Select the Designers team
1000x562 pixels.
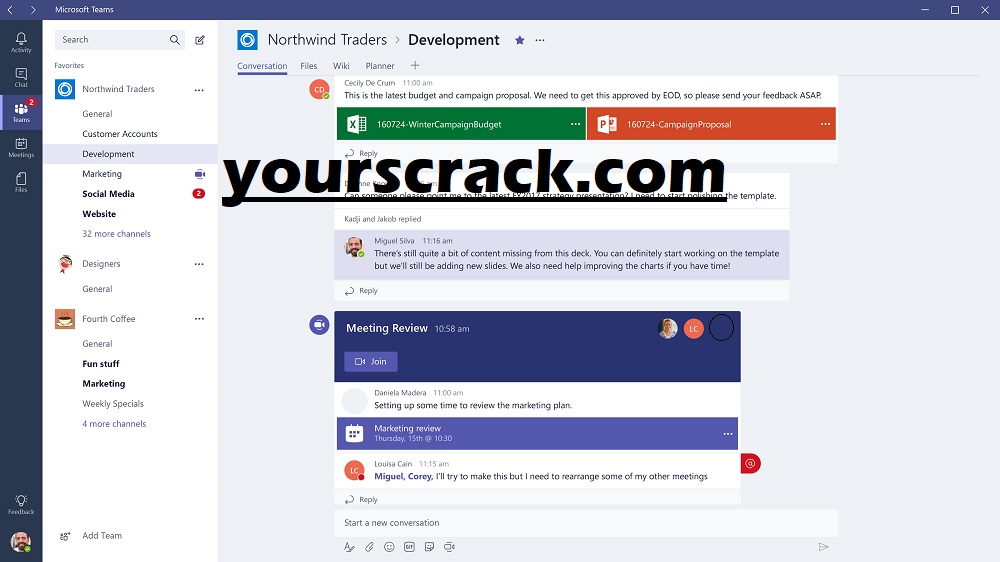tap(101, 264)
